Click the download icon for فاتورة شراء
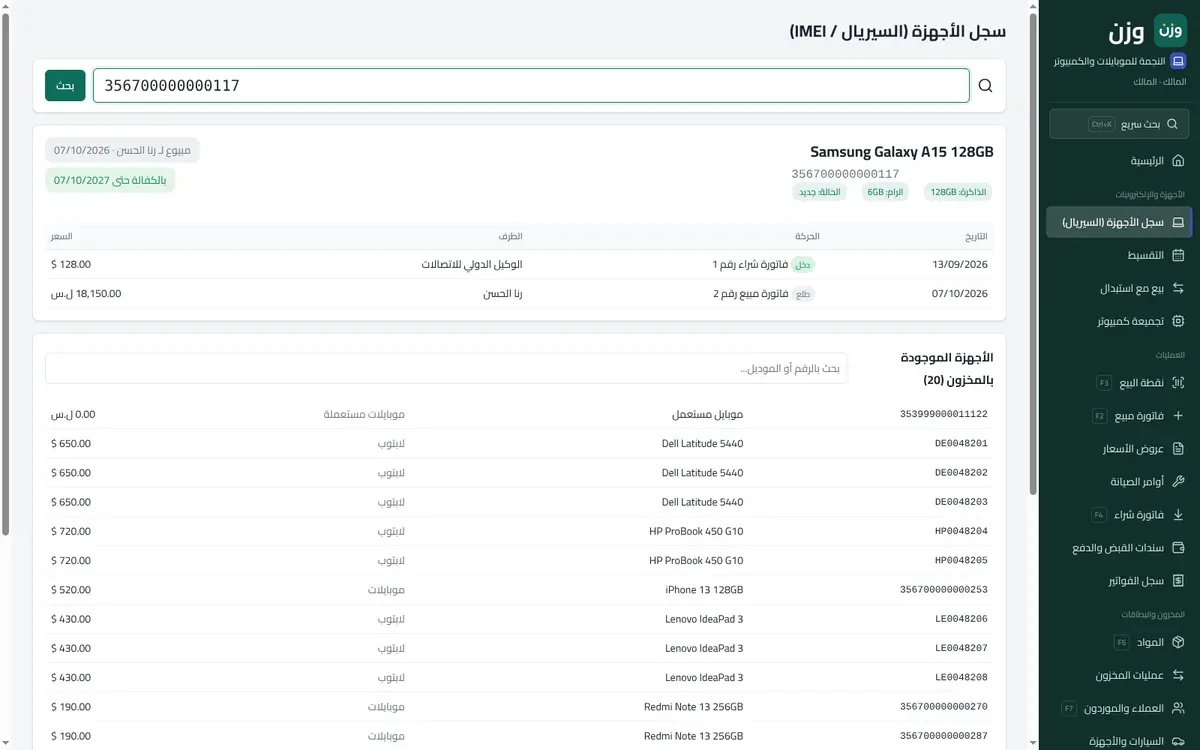 coord(1178,514)
